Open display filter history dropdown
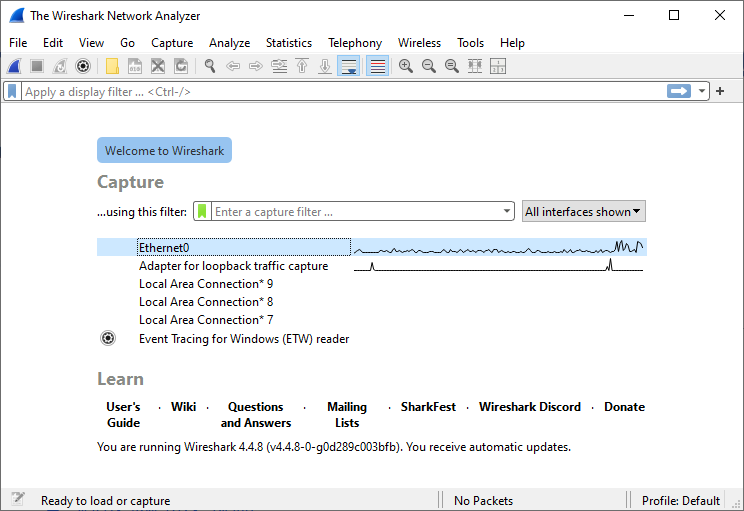This screenshot has width=744, height=511. pyautogui.click(x=701, y=91)
